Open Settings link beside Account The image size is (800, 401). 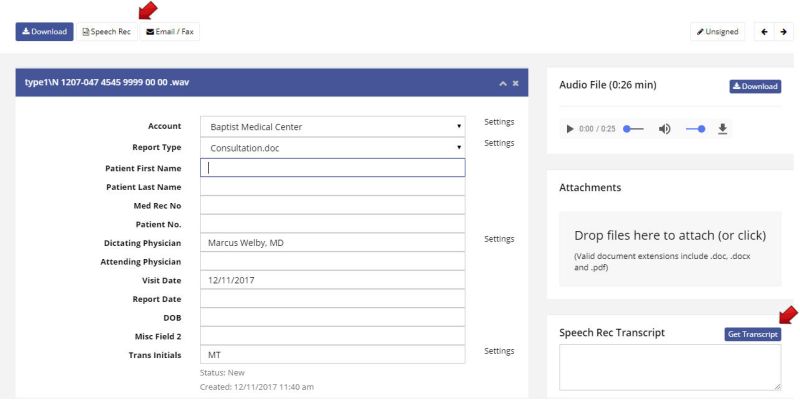click(498, 122)
